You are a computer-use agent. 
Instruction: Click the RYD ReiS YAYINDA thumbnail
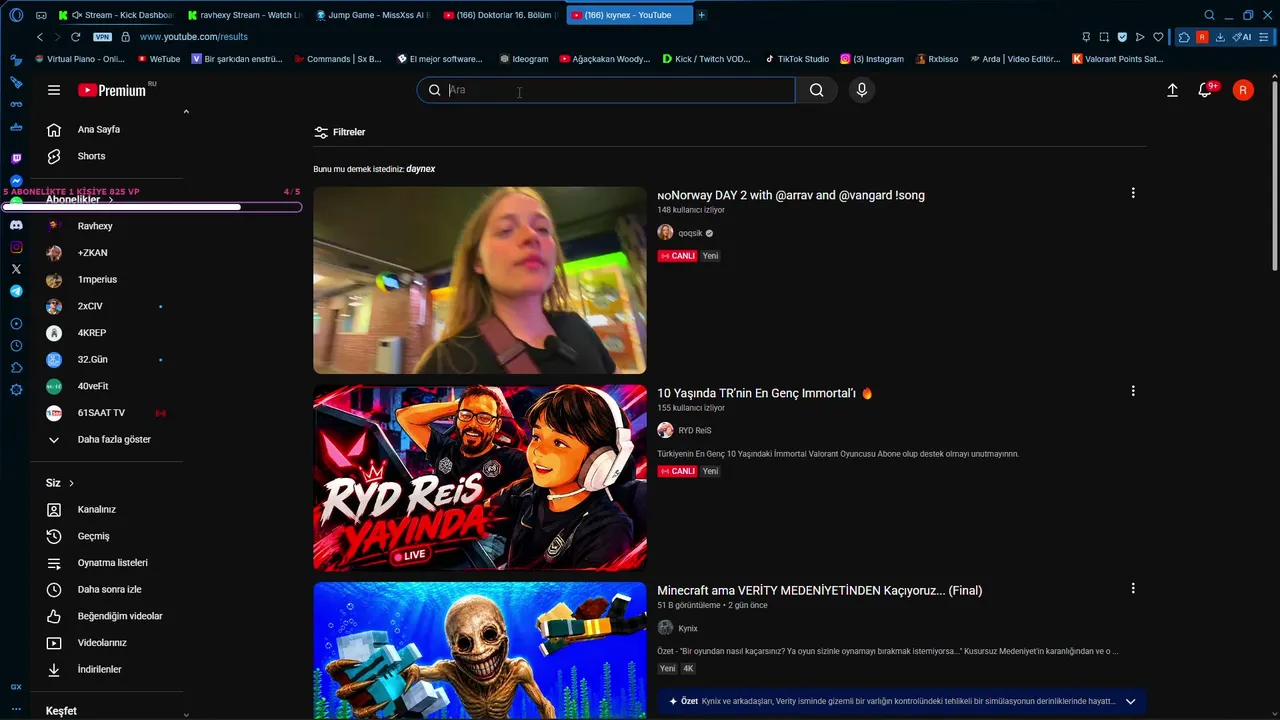click(480, 477)
